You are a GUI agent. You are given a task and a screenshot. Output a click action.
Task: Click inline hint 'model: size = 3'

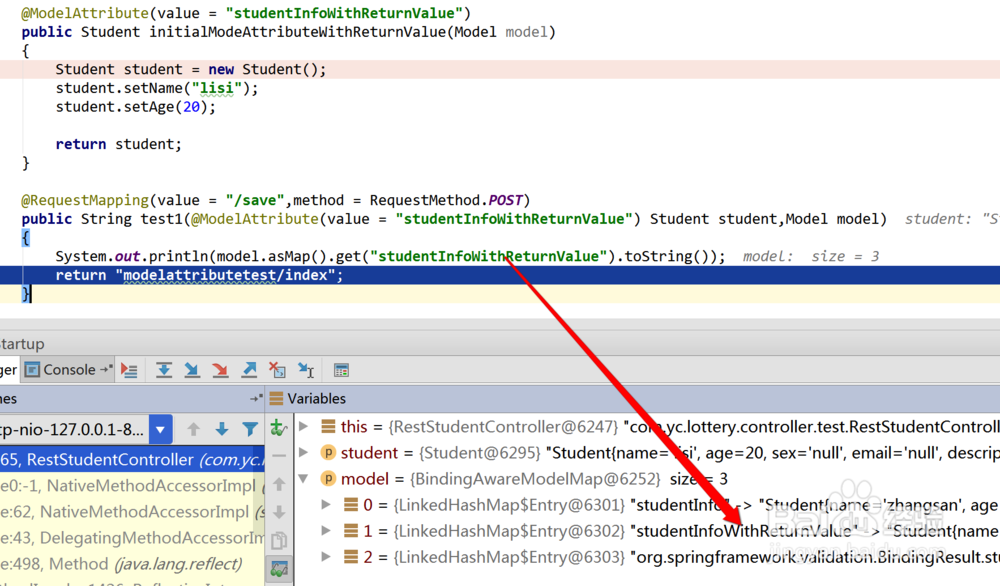click(811, 256)
